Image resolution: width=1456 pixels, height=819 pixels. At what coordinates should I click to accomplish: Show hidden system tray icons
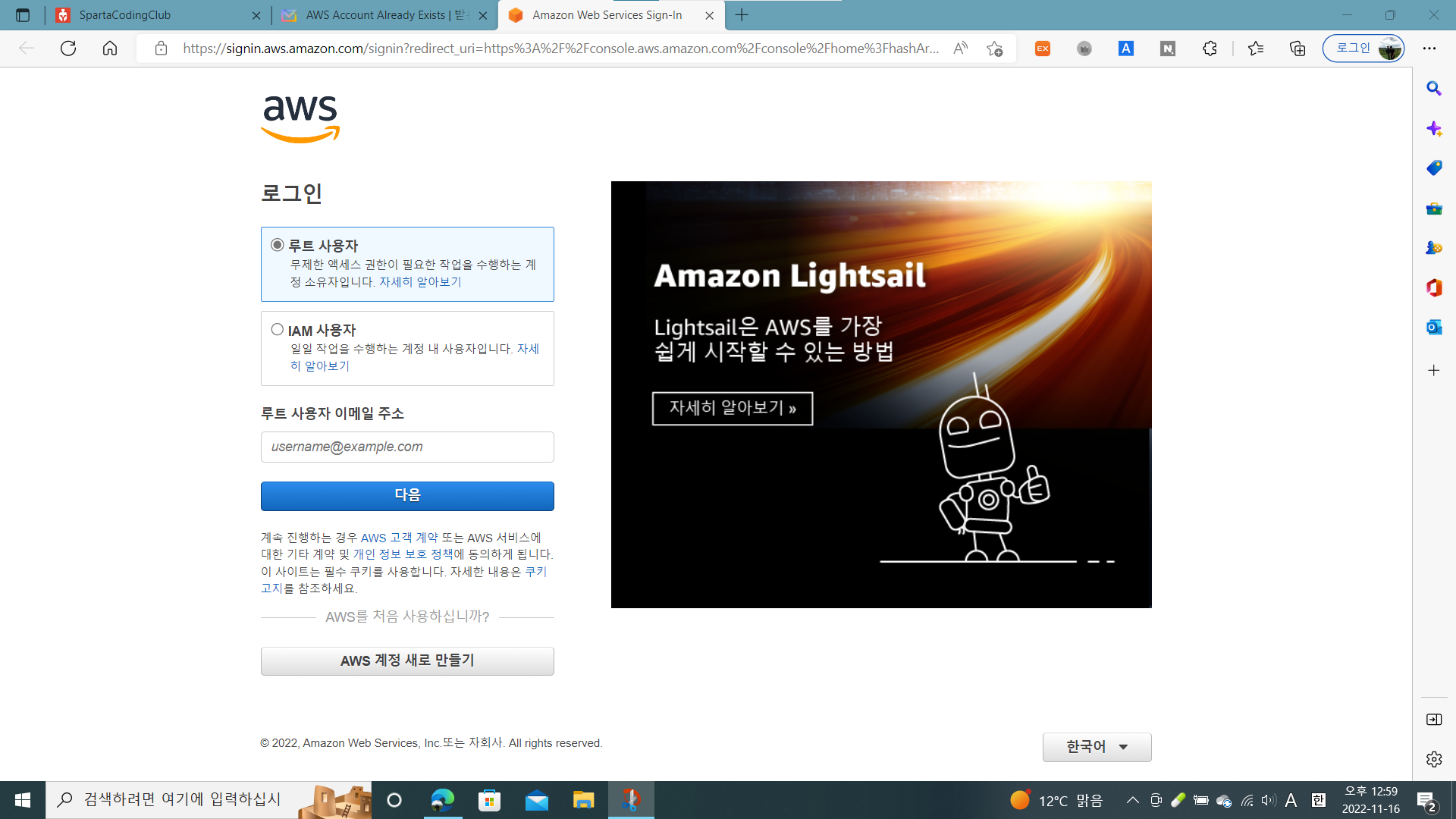pos(1132,800)
